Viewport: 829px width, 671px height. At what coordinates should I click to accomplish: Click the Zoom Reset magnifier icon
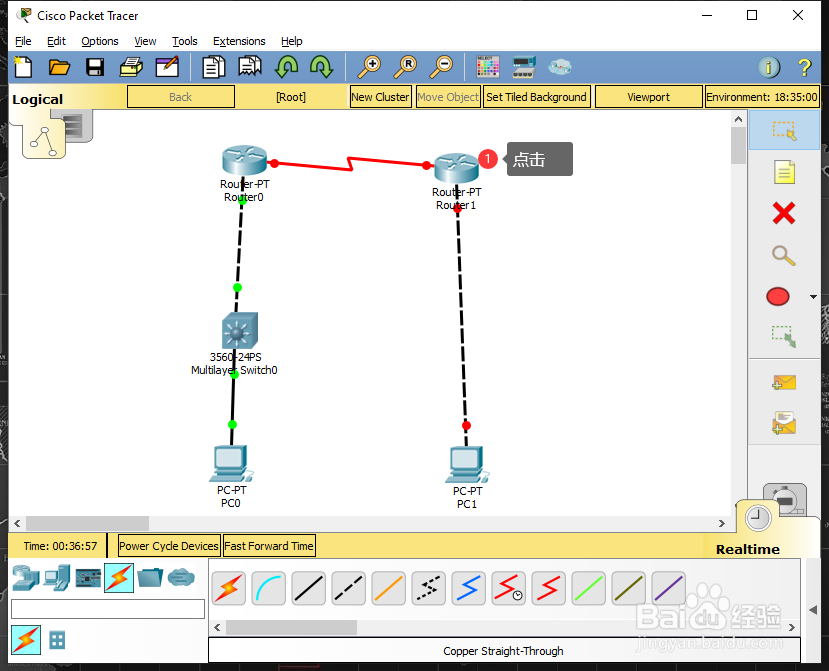pyautogui.click(x=406, y=67)
